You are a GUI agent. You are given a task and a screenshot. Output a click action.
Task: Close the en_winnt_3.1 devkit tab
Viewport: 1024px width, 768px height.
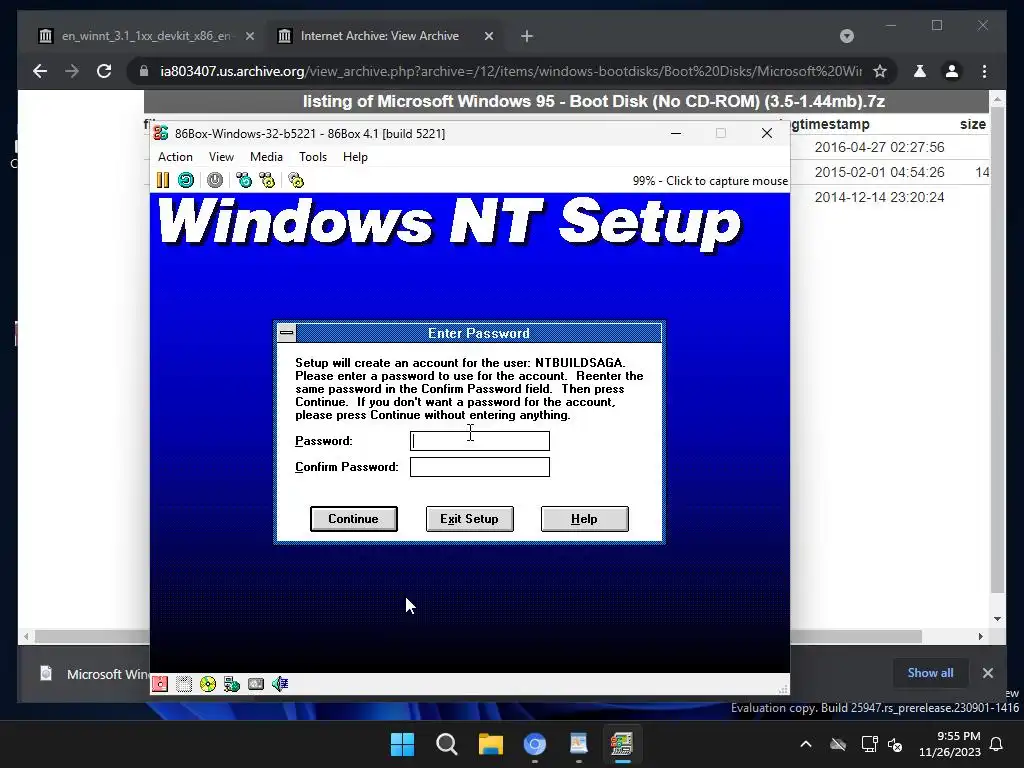click(x=249, y=36)
